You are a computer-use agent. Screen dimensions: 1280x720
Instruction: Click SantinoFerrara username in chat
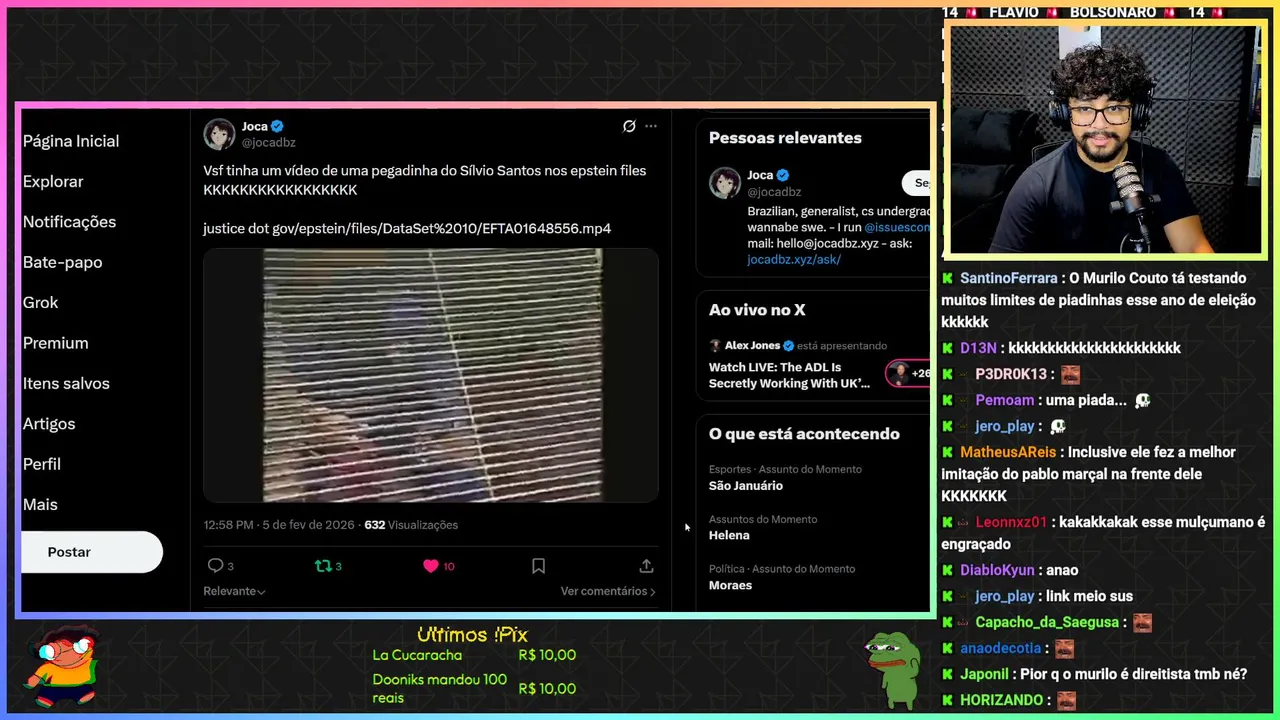click(x=1008, y=278)
